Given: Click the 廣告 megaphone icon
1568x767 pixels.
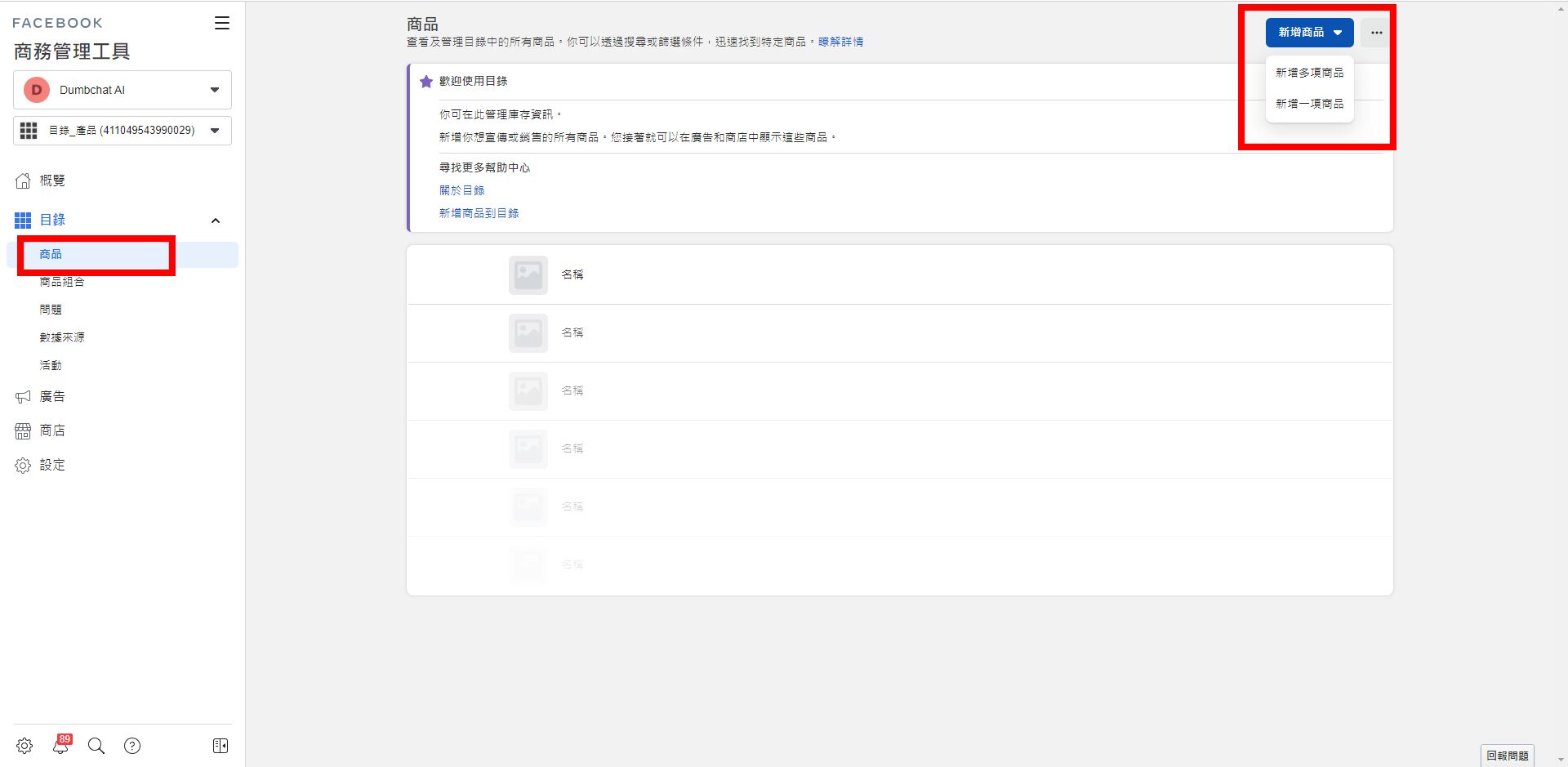Looking at the screenshot, I should 23,397.
